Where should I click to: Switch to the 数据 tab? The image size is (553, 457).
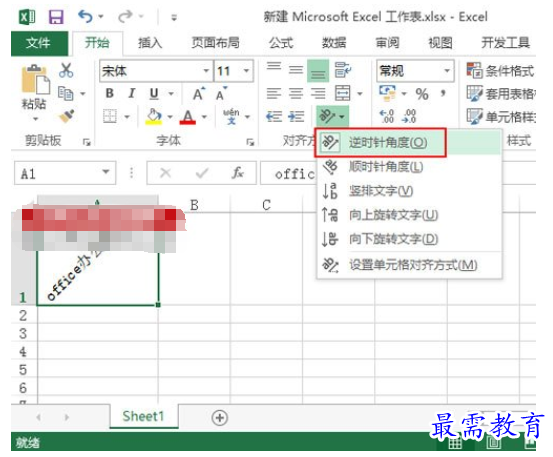click(334, 43)
